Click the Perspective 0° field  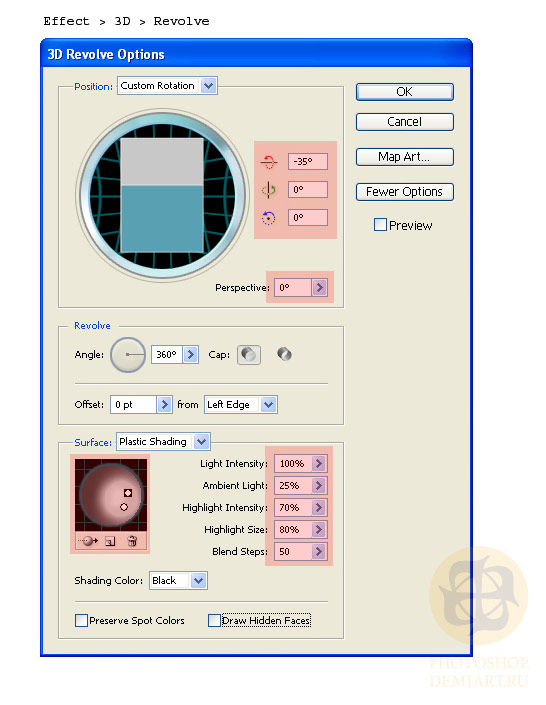pos(293,287)
